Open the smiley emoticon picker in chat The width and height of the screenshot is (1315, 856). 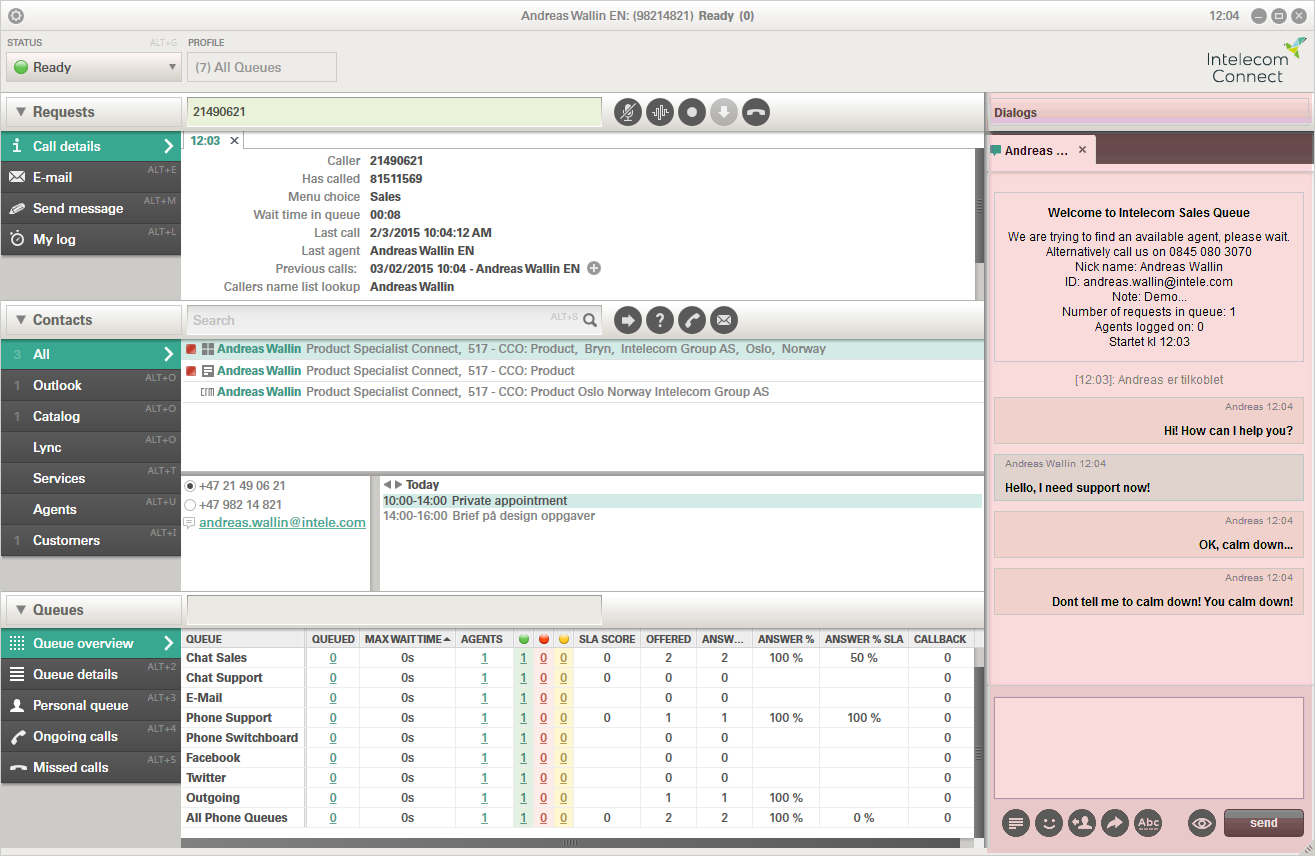(x=1049, y=823)
